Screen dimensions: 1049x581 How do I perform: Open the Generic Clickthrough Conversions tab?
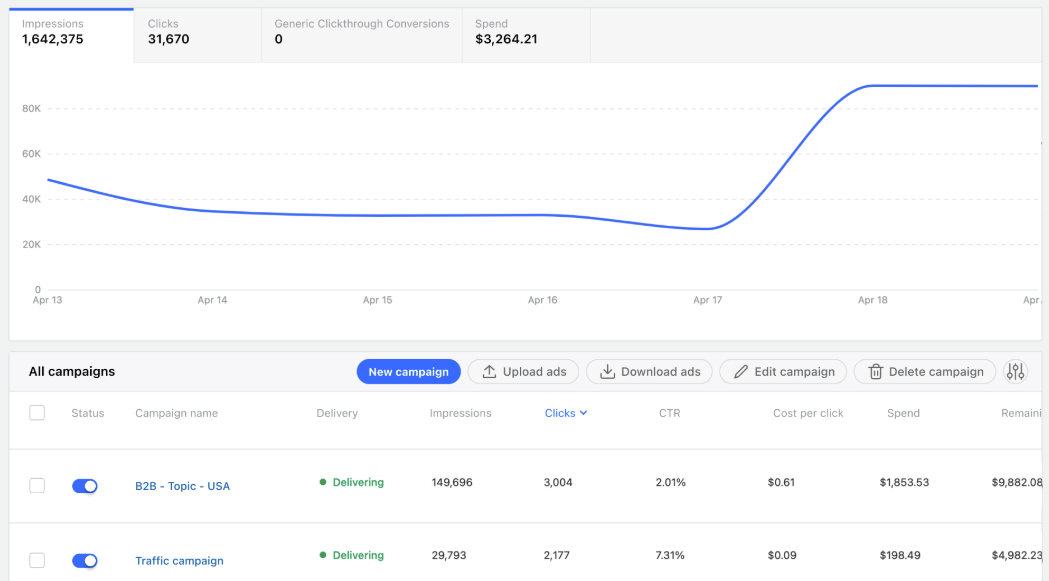[x=361, y=32]
